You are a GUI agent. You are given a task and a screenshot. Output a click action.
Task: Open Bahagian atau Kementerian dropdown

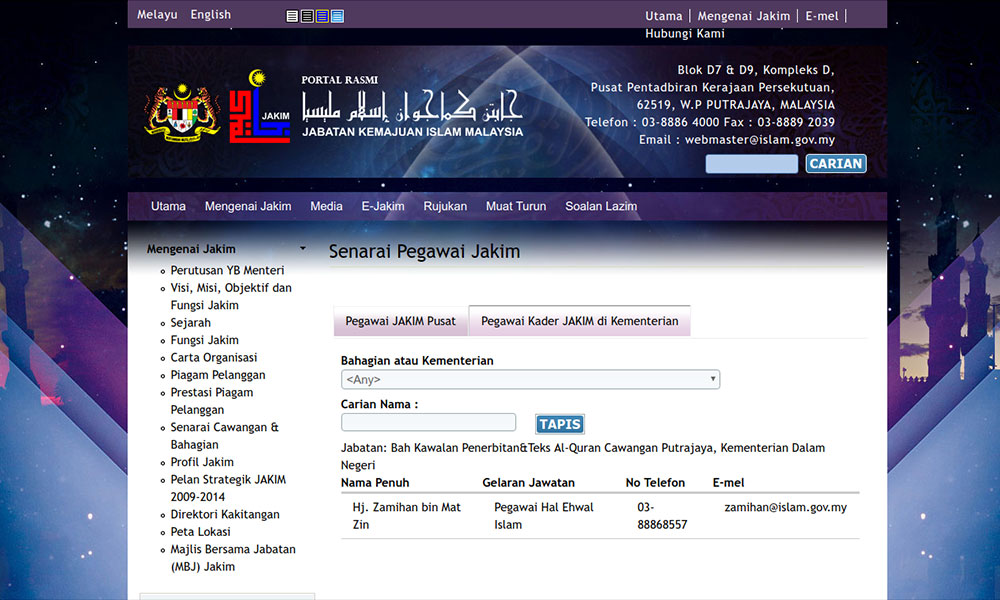point(530,379)
